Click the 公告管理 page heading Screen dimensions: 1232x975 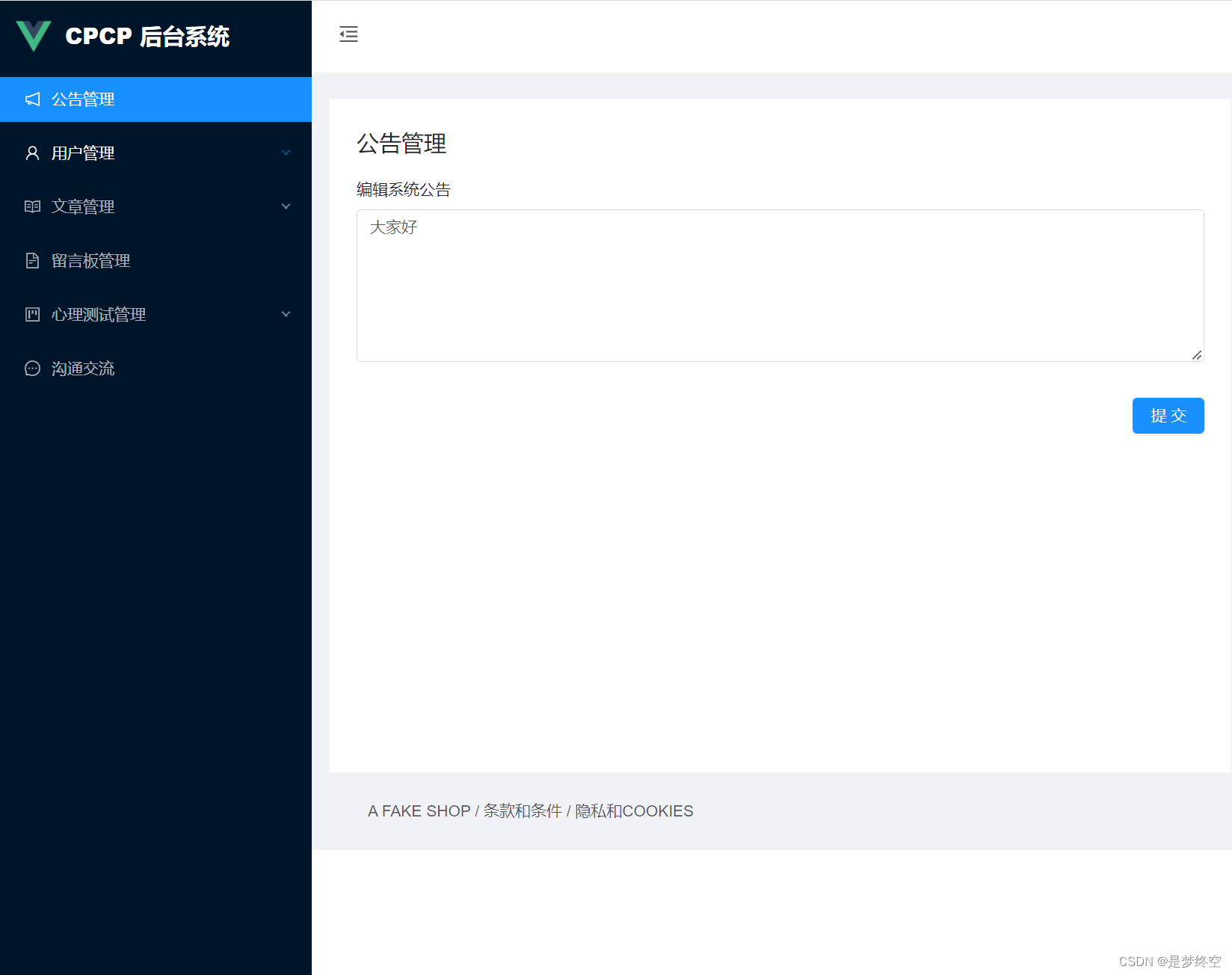click(401, 144)
